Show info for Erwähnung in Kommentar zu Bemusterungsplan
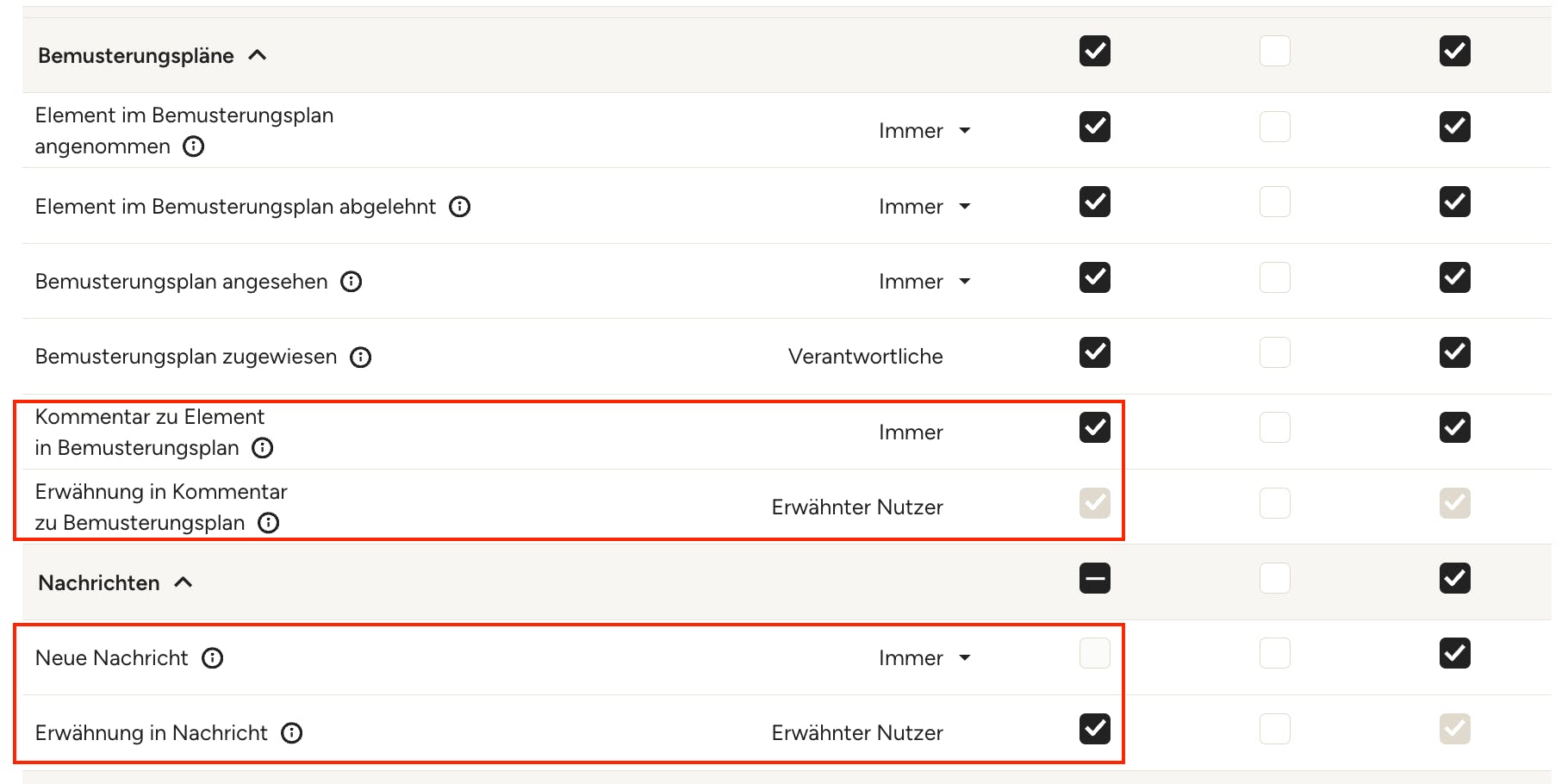This screenshot has width=1568, height=784. click(x=269, y=523)
